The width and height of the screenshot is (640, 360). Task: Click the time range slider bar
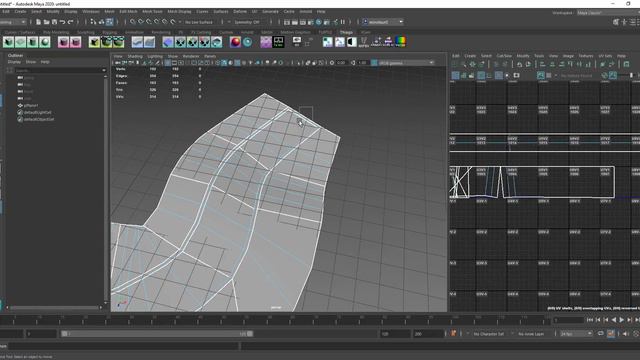157,334
